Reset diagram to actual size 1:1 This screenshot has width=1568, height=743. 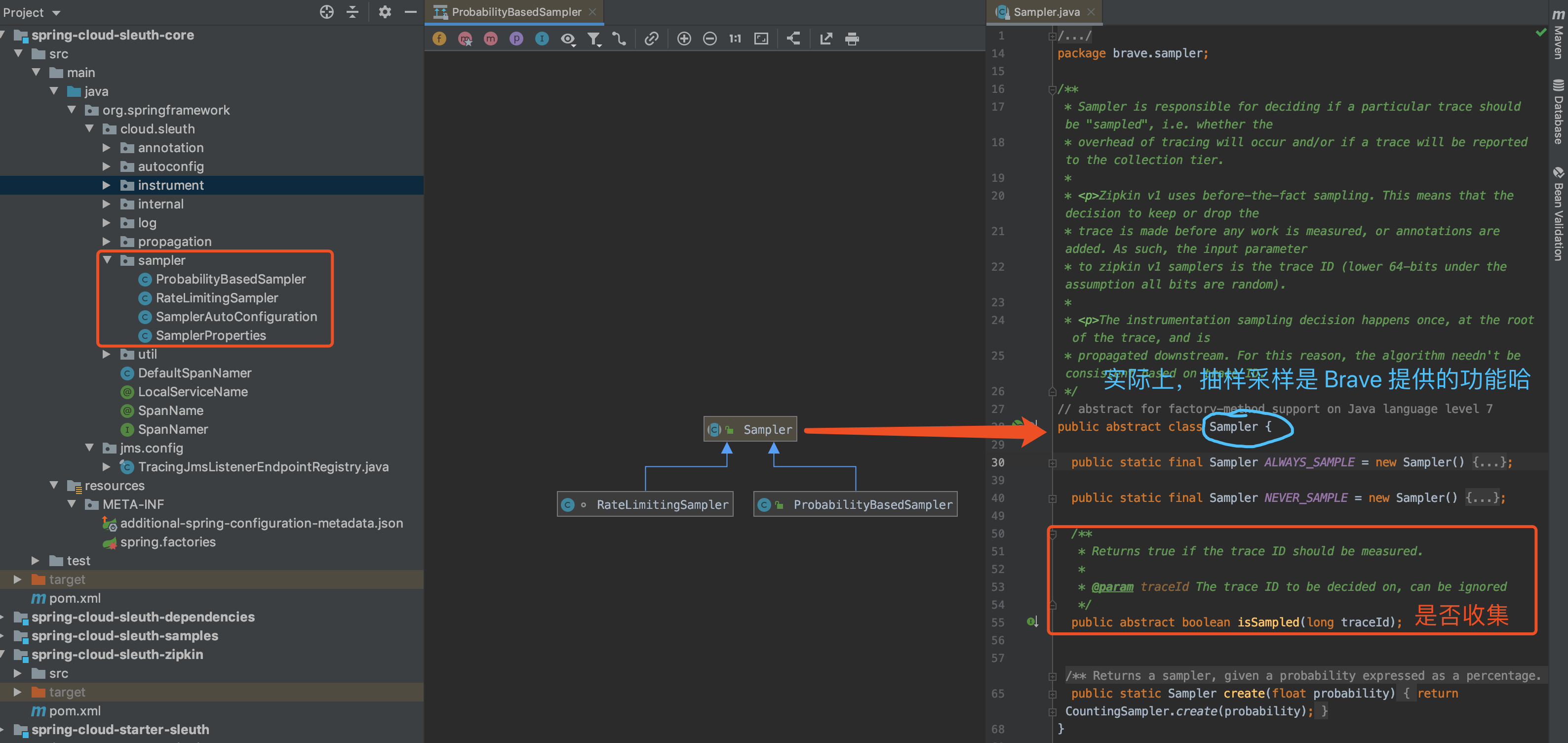(735, 39)
